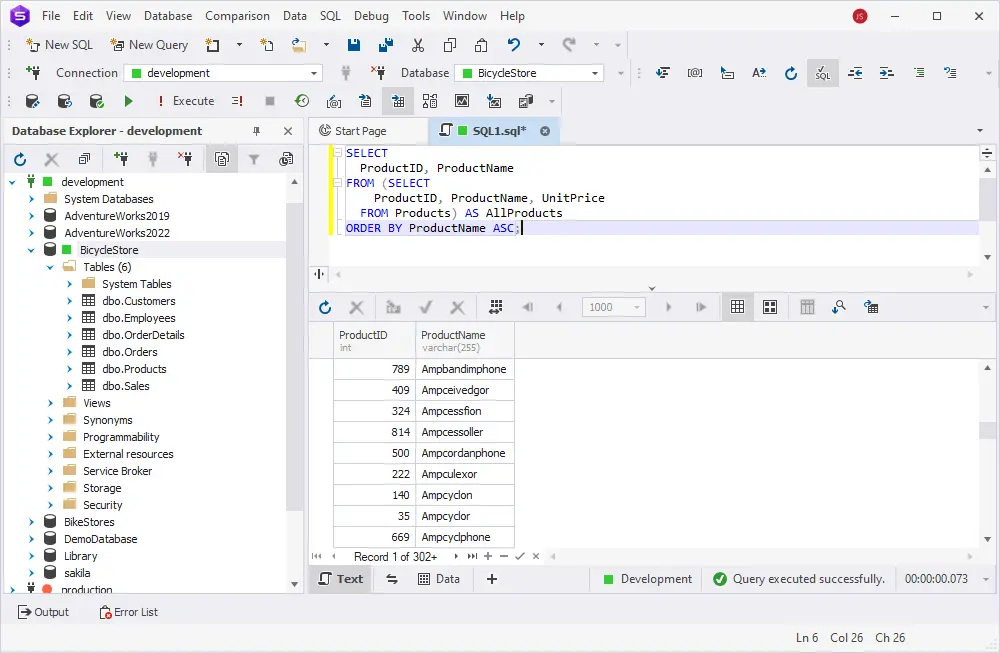Pin the Database Explorer panel
Viewport: 1000px width, 653px height.
[256, 131]
